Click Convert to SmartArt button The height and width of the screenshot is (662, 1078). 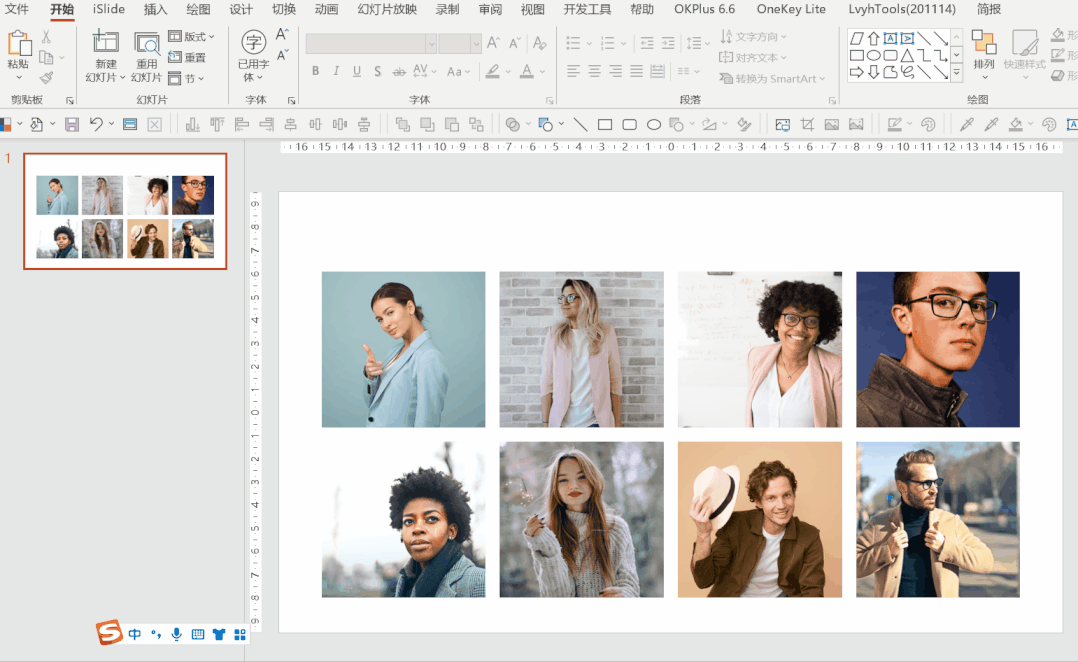tap(767, 79)
